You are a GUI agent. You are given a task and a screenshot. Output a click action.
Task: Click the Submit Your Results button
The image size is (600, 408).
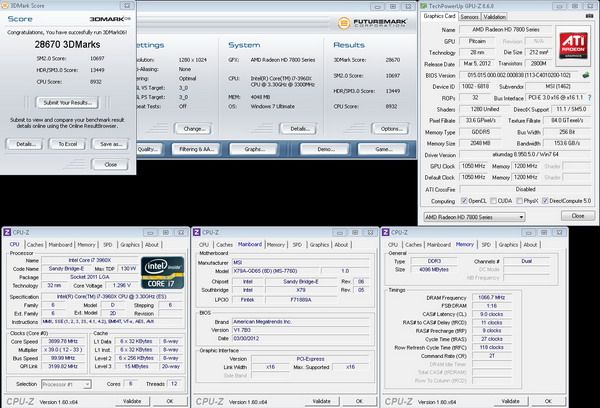point(67,103)
